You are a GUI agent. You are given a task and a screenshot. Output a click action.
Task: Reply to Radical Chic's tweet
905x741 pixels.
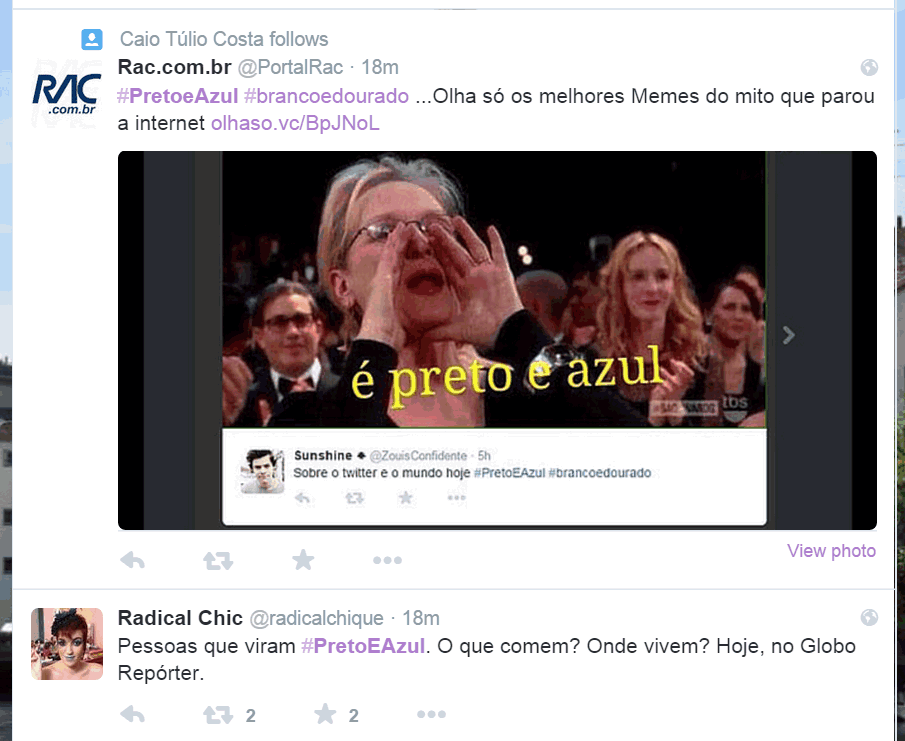click(x=132, y=714)
